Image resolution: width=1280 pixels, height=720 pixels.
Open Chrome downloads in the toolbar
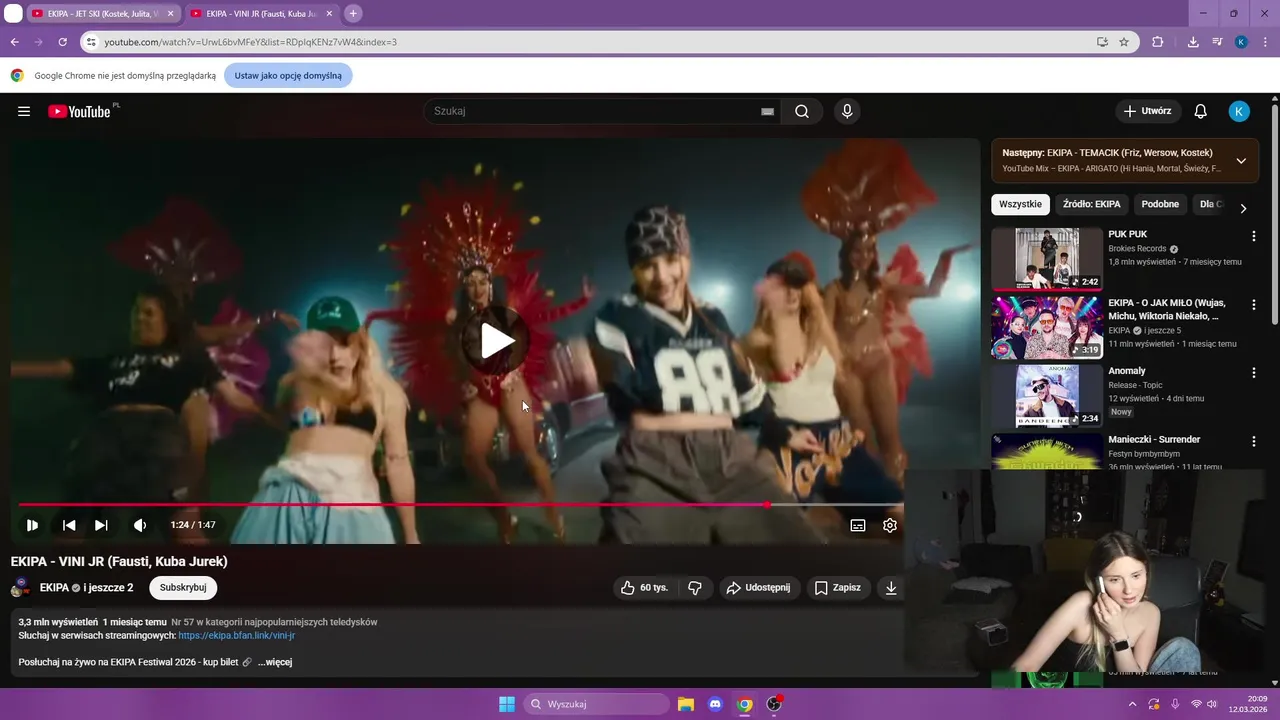pyautogui.click(x=1193, y=42)
